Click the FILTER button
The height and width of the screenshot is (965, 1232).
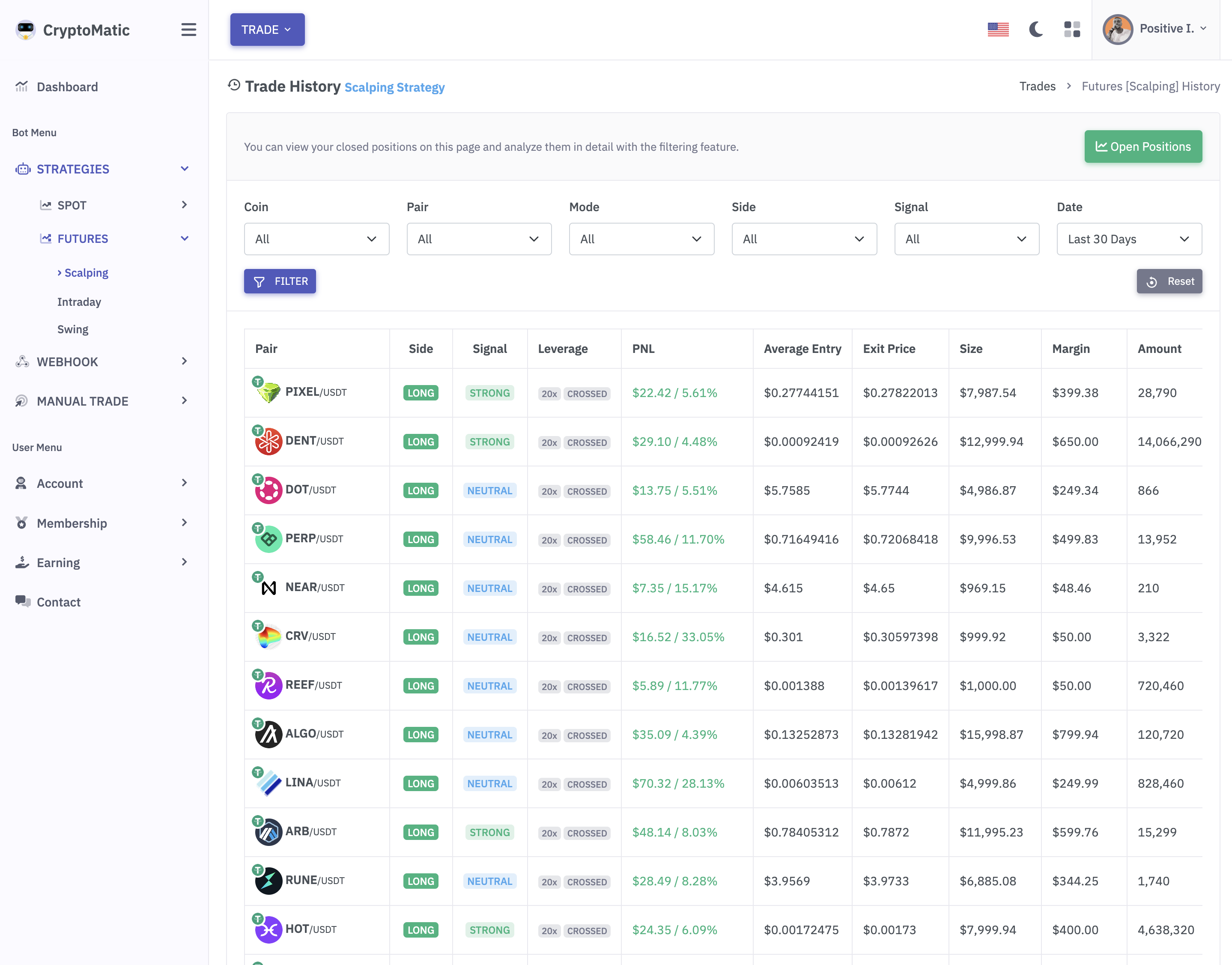pos(280,281)
